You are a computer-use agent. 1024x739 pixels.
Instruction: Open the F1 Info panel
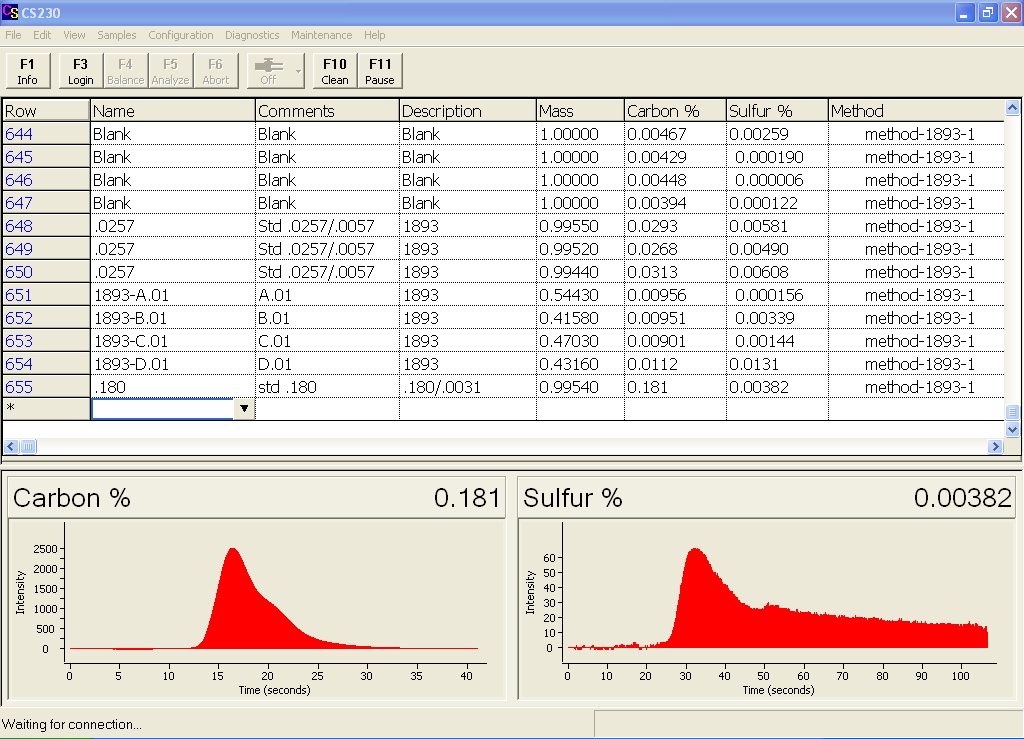pos(27,70)
